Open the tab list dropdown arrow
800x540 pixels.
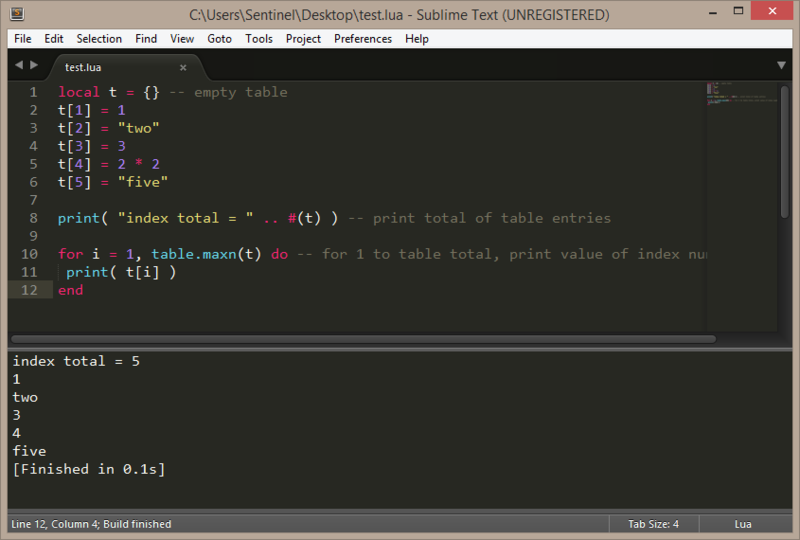point(781,65)
